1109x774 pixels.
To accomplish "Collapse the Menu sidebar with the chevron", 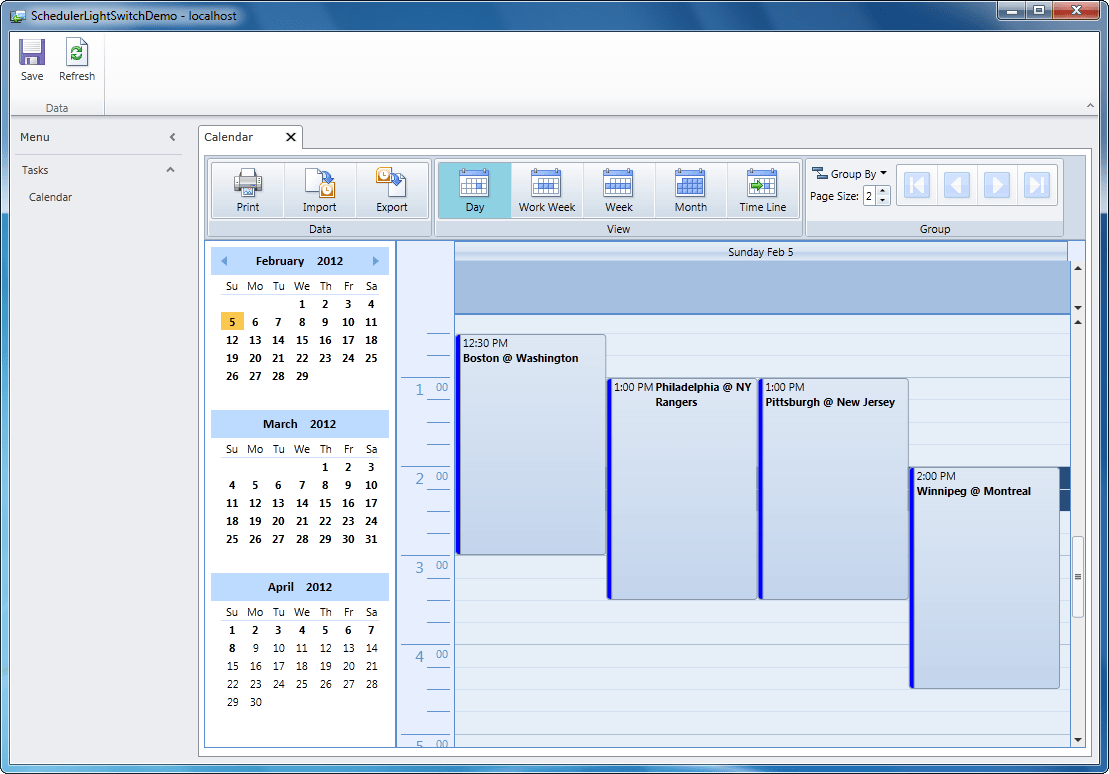I will pos(172,137).
